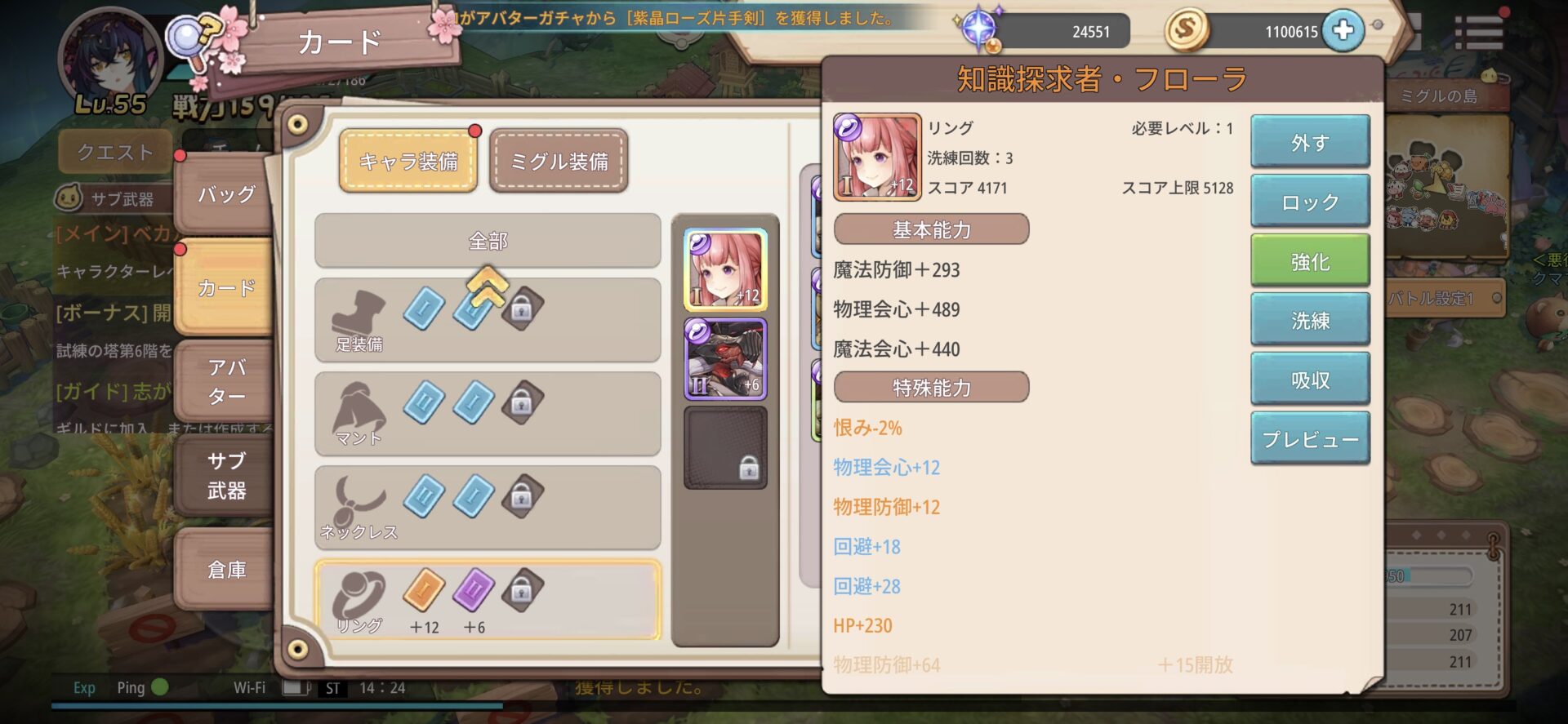Click the green 強化 enhance button
This screenshot has height=724, width=1568.
1310,261
